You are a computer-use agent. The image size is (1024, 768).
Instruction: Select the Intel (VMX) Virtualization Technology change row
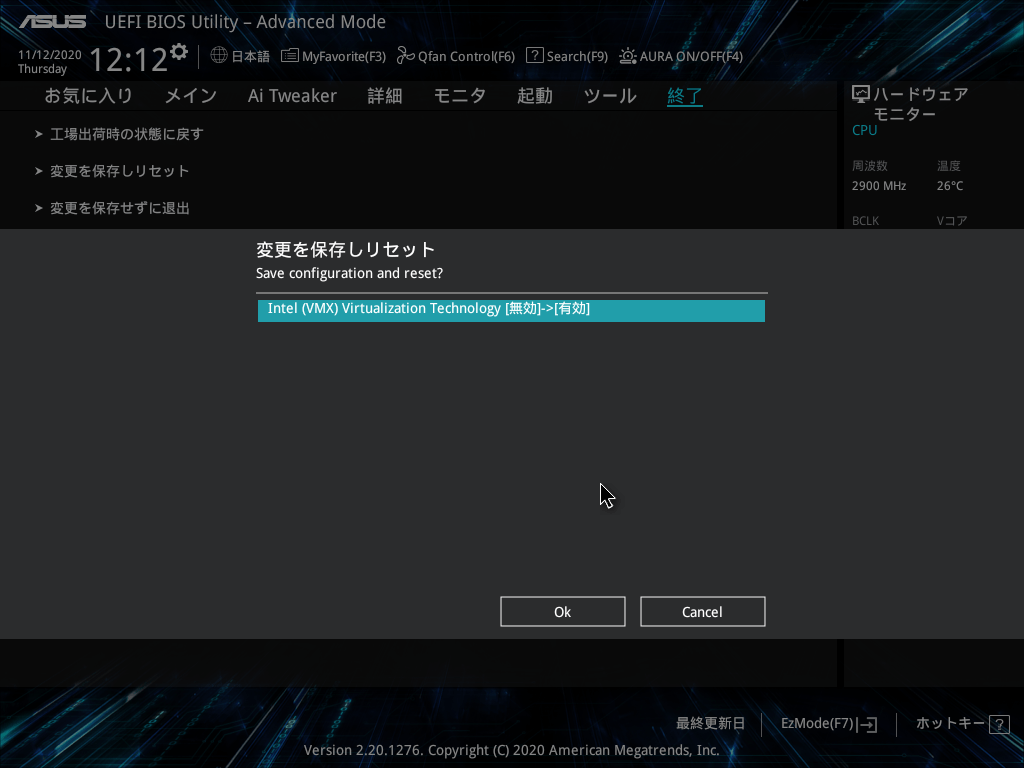tap(511, 310)
